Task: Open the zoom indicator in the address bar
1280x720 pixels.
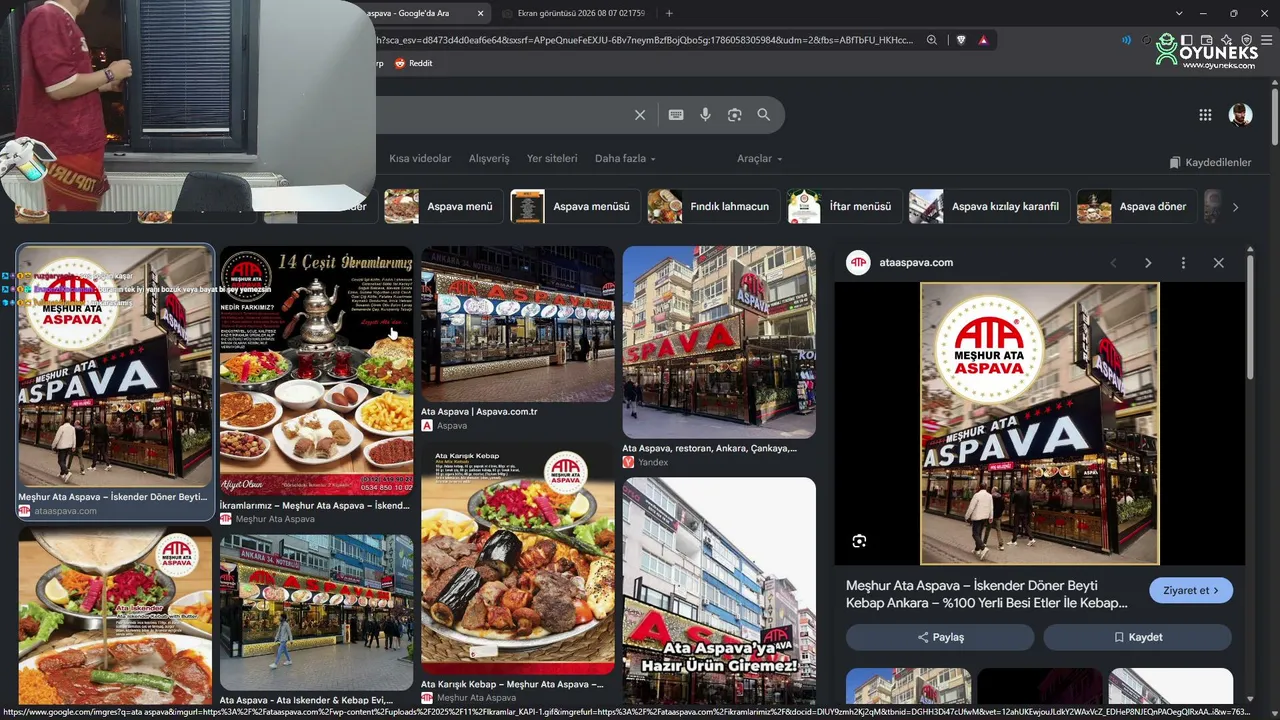Action: [932, 40]
